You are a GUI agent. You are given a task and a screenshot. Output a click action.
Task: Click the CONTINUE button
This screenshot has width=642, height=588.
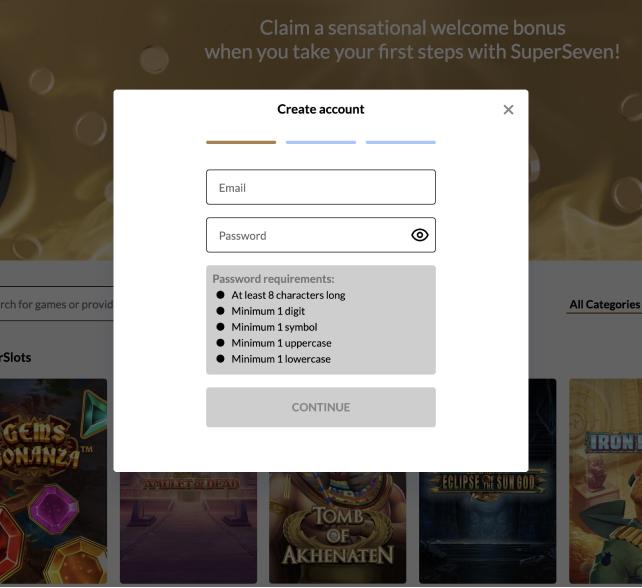coord(321,407)
